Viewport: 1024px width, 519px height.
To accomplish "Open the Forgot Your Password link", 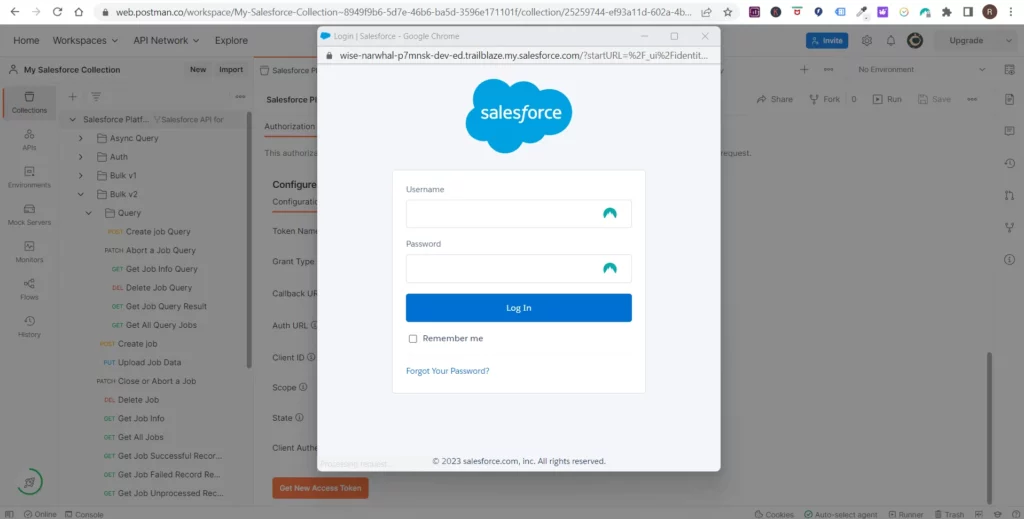I will [x=447, y=371].
